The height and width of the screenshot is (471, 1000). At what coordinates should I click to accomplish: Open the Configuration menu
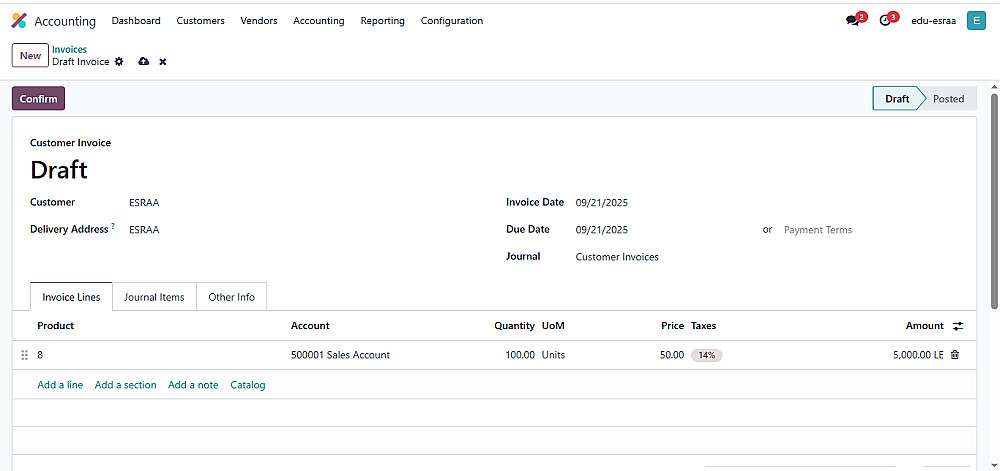point(451,21)
